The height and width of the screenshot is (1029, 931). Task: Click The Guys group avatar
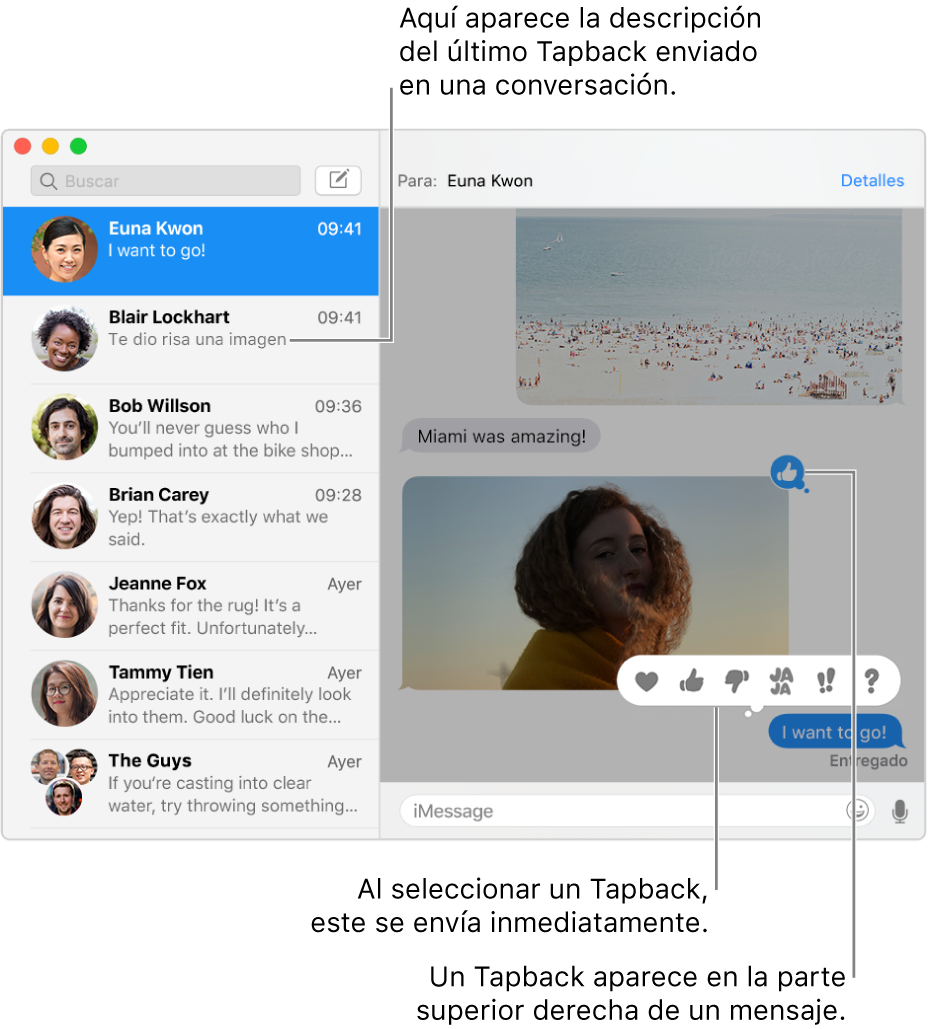tap(64, 782)
